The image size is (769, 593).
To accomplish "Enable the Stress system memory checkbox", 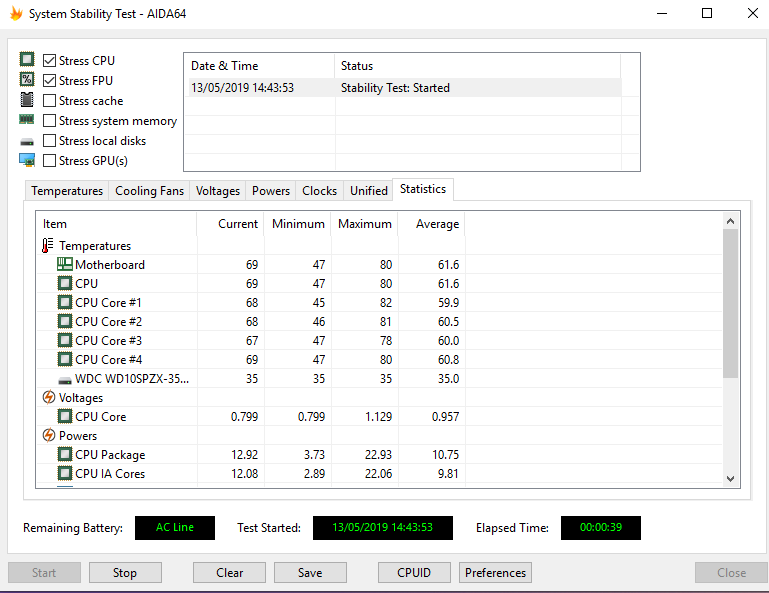I will tap(50, 121).
